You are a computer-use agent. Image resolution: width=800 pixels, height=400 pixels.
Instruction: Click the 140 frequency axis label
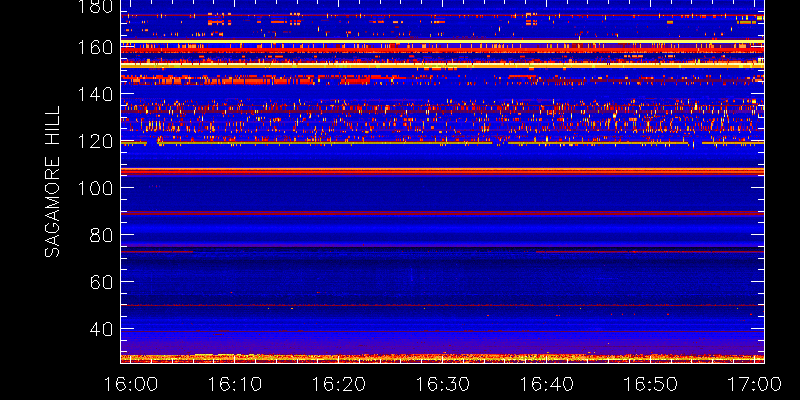pyautogui.click(x=95, y=94)
